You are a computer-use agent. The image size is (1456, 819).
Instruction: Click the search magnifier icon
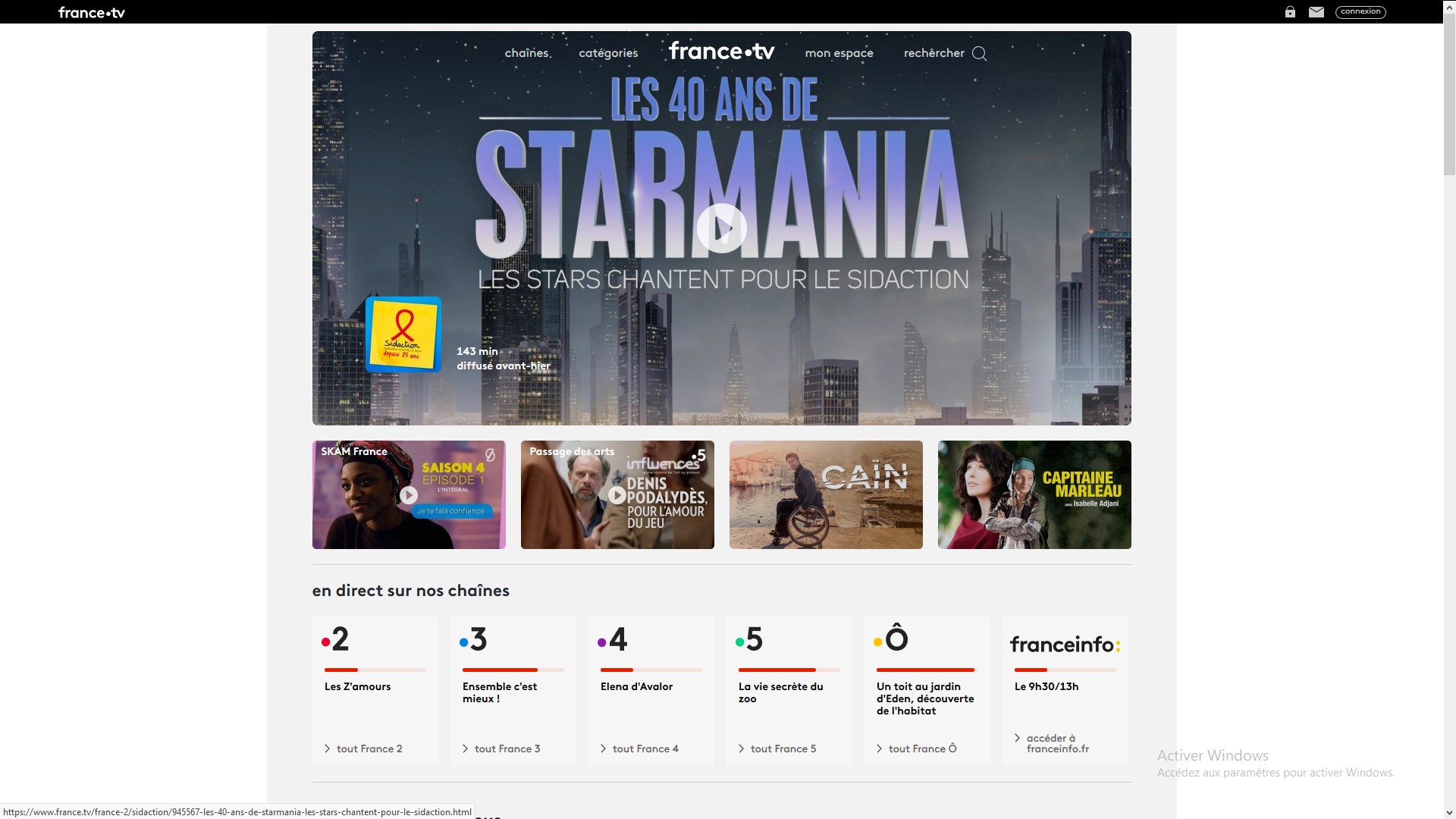point(979,54)
